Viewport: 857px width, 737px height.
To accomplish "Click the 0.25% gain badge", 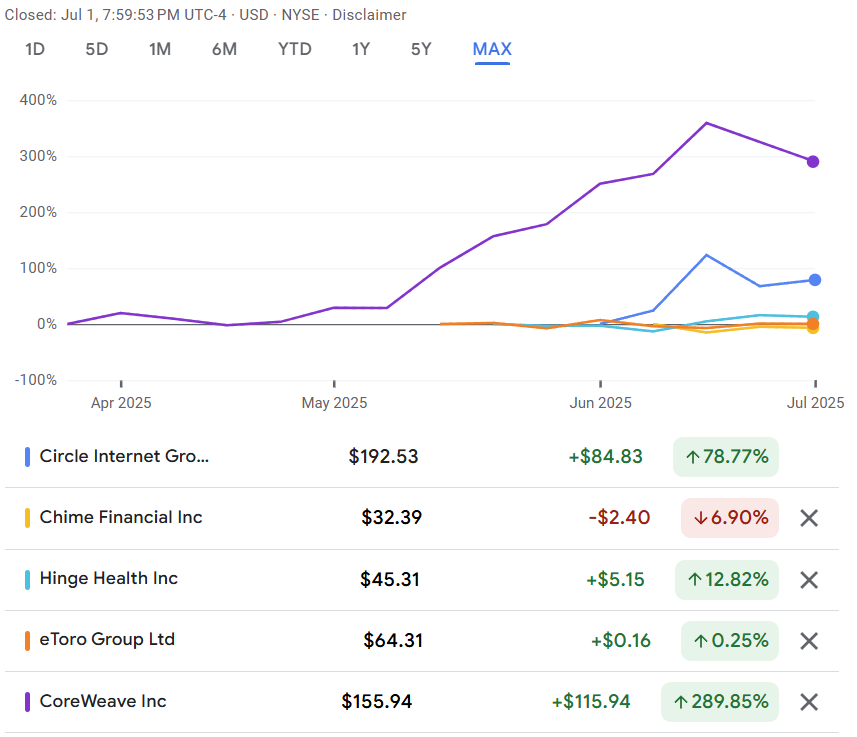I will [x=730, y=641].
